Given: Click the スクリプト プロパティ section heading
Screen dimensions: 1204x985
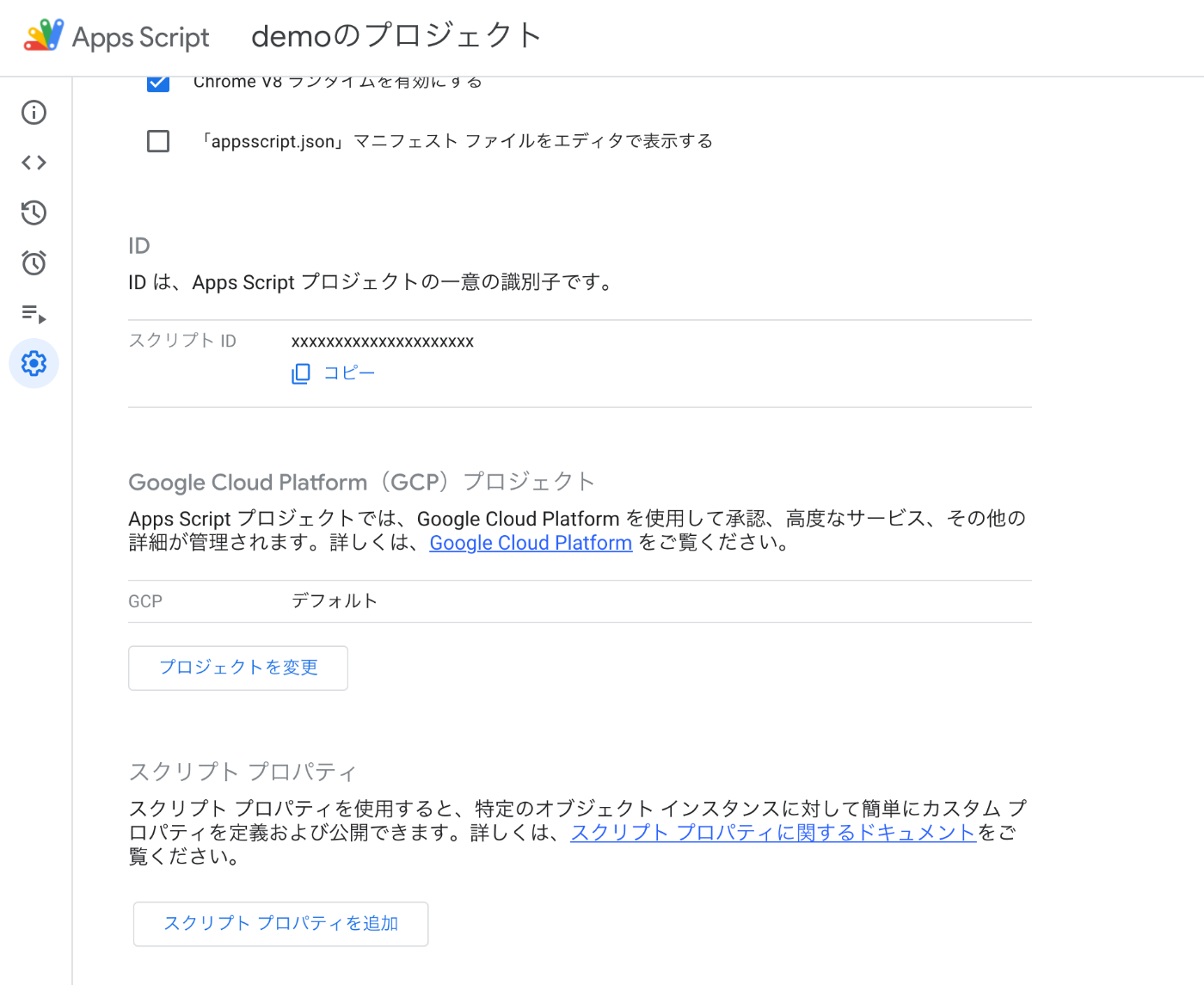Looking at the screenshot, I should (x=243, y=772).
